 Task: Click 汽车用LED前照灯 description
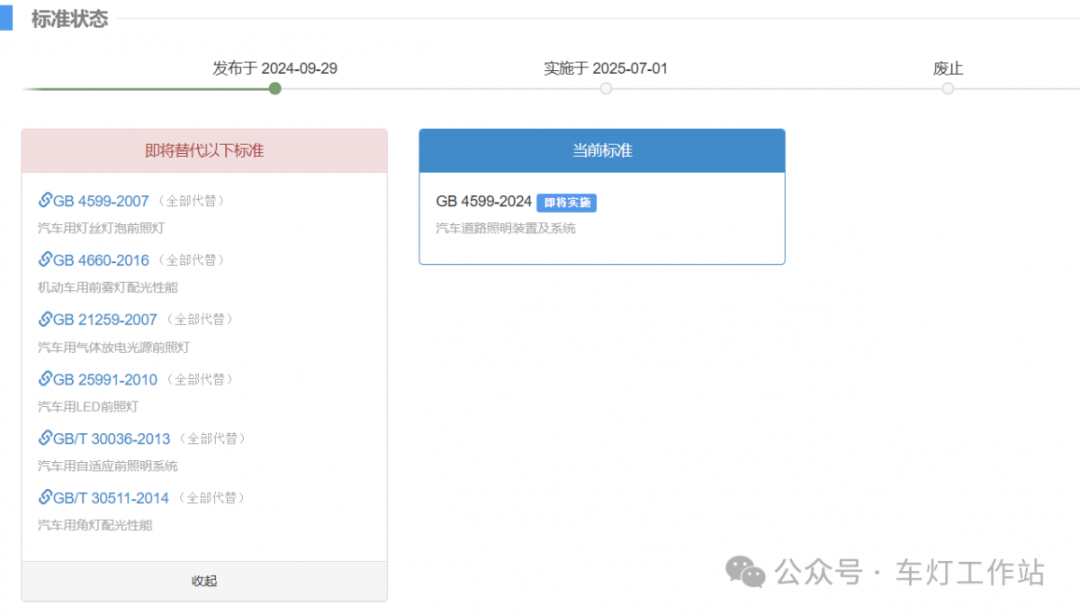[88, 407]
